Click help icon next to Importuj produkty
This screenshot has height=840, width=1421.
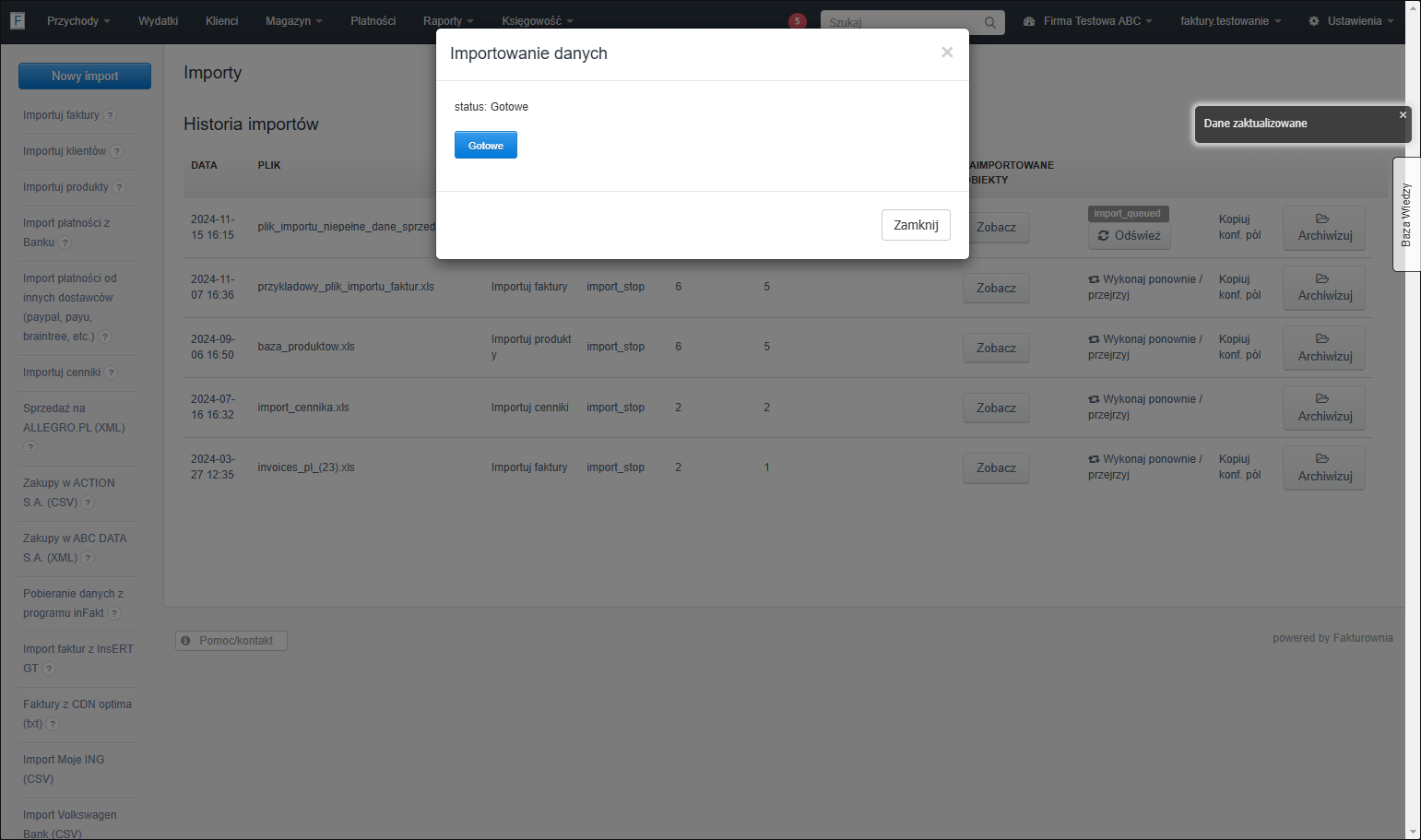pos(119,187)
